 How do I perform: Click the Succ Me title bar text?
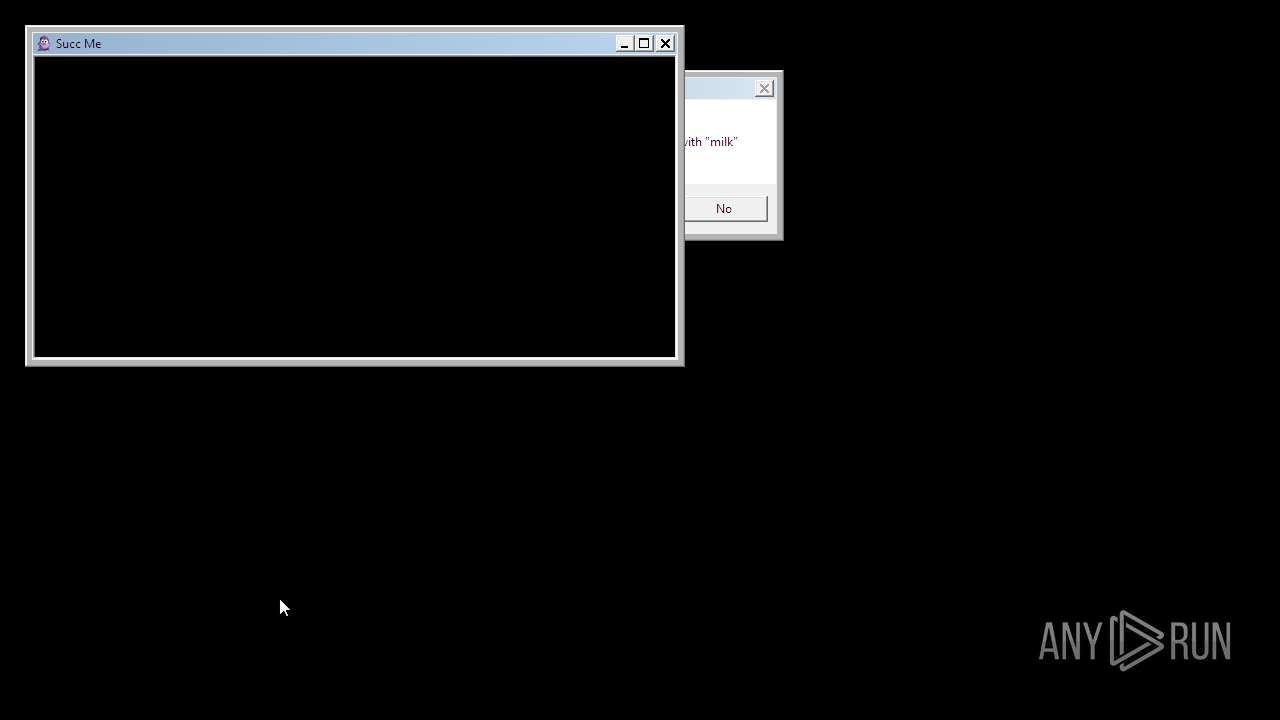click(78, 44)
